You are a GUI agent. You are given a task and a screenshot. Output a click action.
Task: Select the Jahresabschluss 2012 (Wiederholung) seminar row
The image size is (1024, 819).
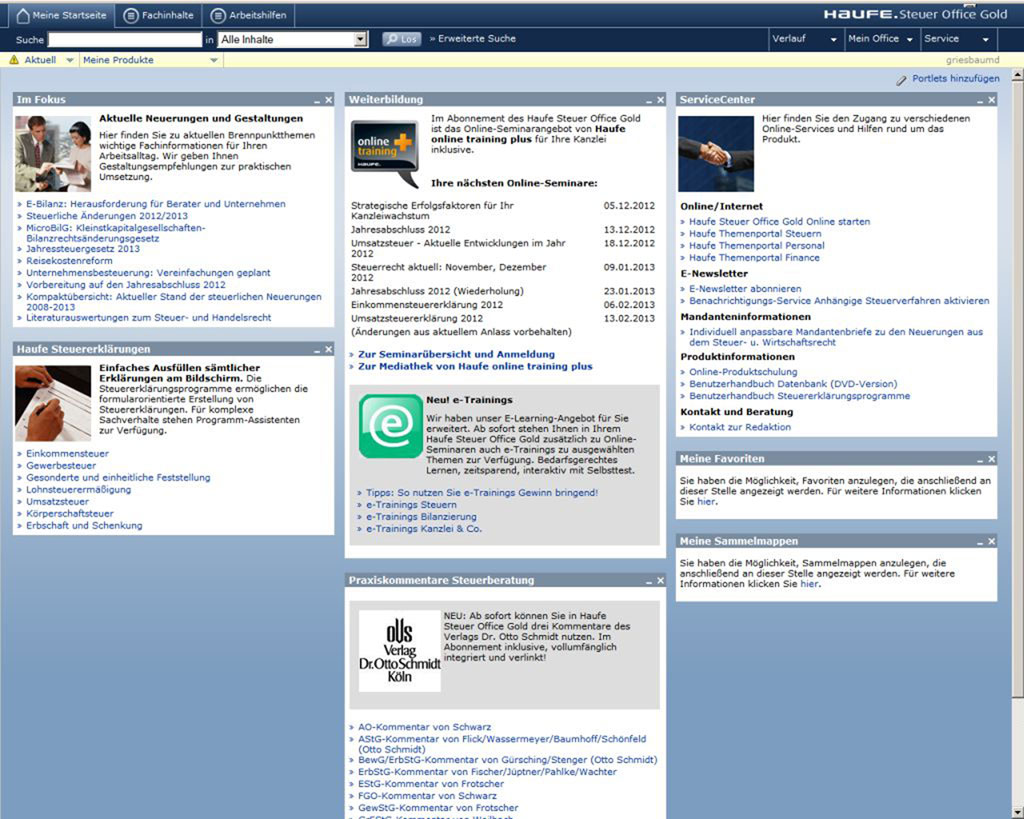(503, 291)
